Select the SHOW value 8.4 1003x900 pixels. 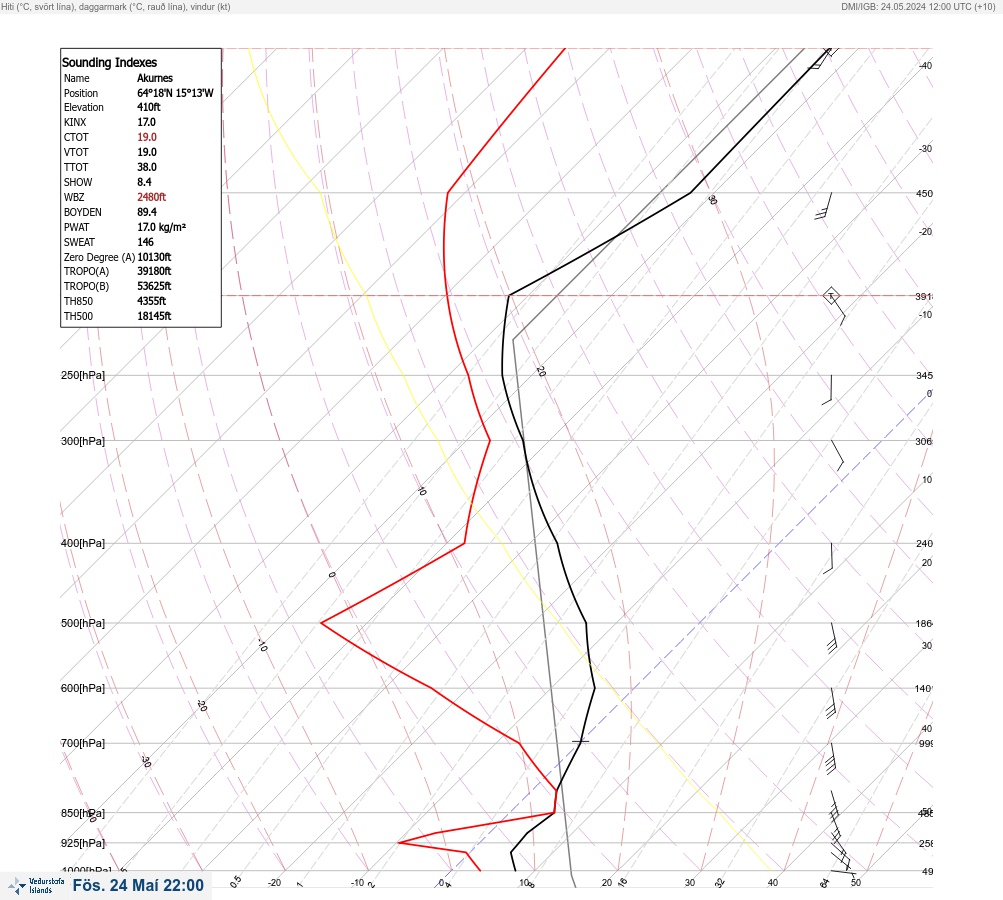click(x=144, y=182)
